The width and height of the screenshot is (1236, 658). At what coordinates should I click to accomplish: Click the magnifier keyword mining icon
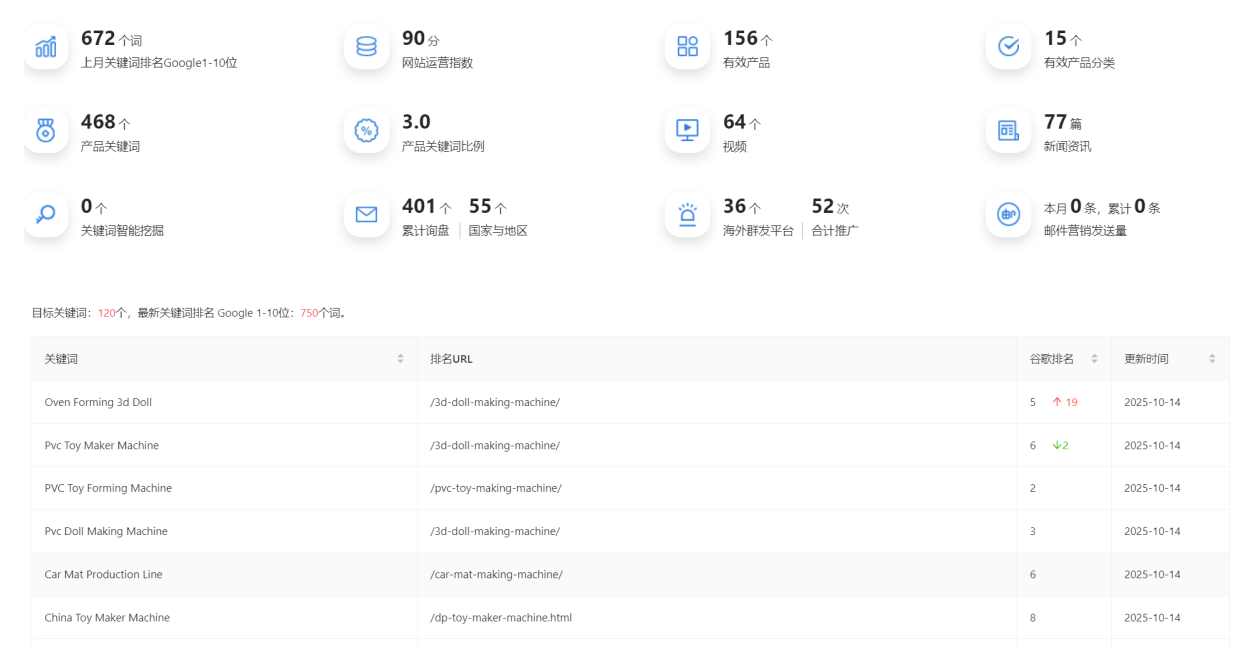click(46, 214)
